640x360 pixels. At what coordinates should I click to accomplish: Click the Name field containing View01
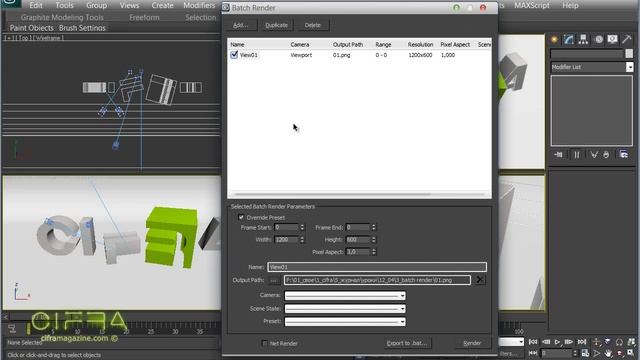pyautogui.click(x=377, y=267)
